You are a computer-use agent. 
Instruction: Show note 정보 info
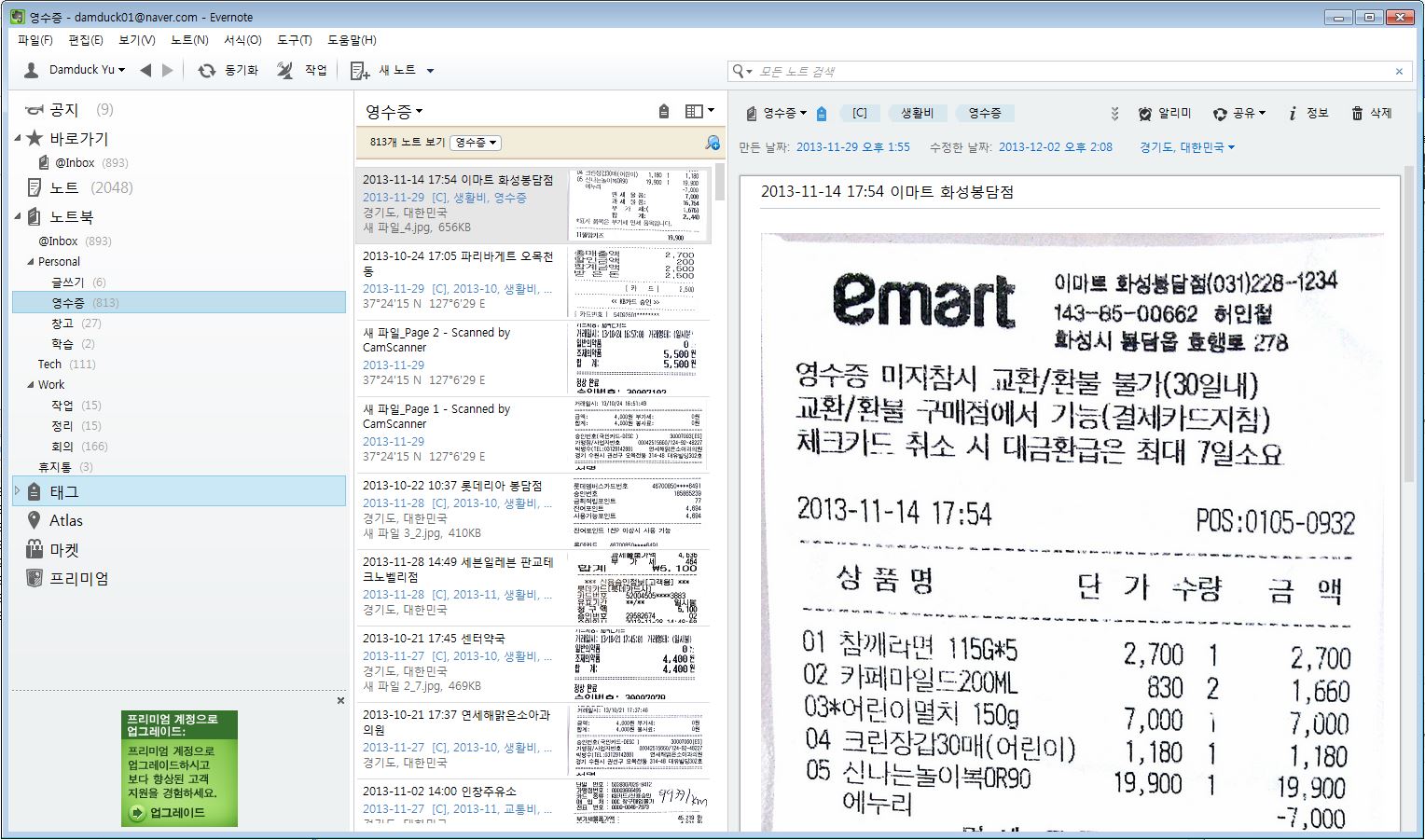point(1308,113)
